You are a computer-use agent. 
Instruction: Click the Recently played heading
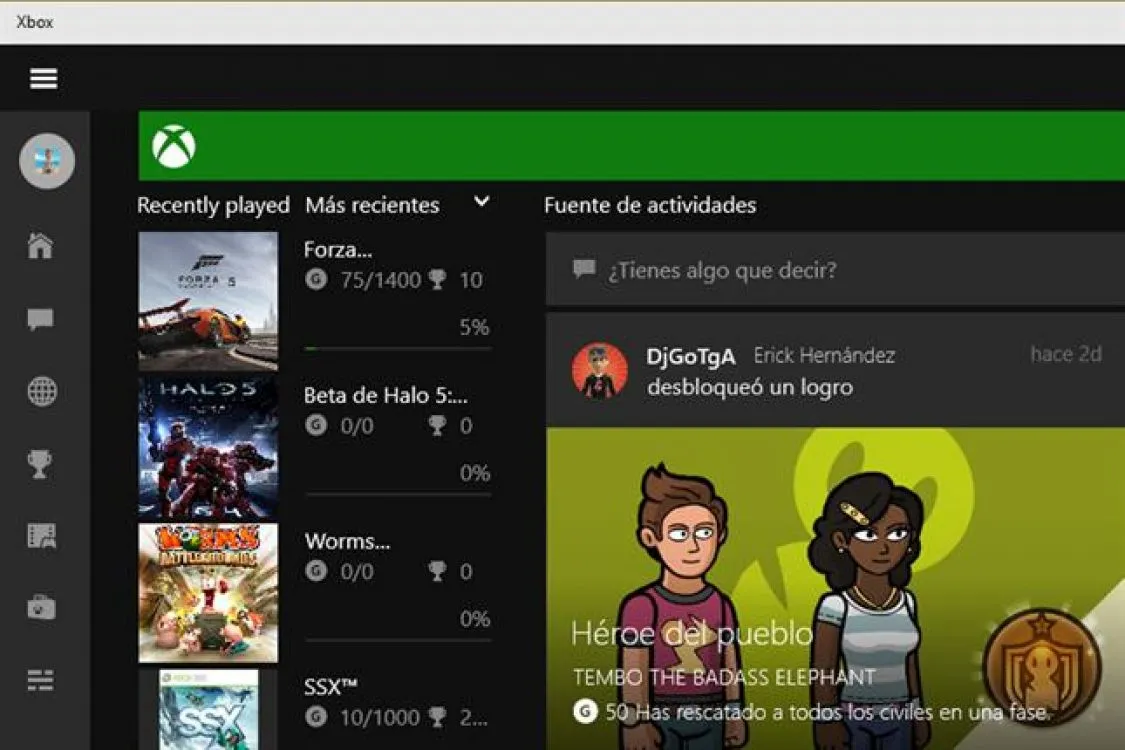213,205
